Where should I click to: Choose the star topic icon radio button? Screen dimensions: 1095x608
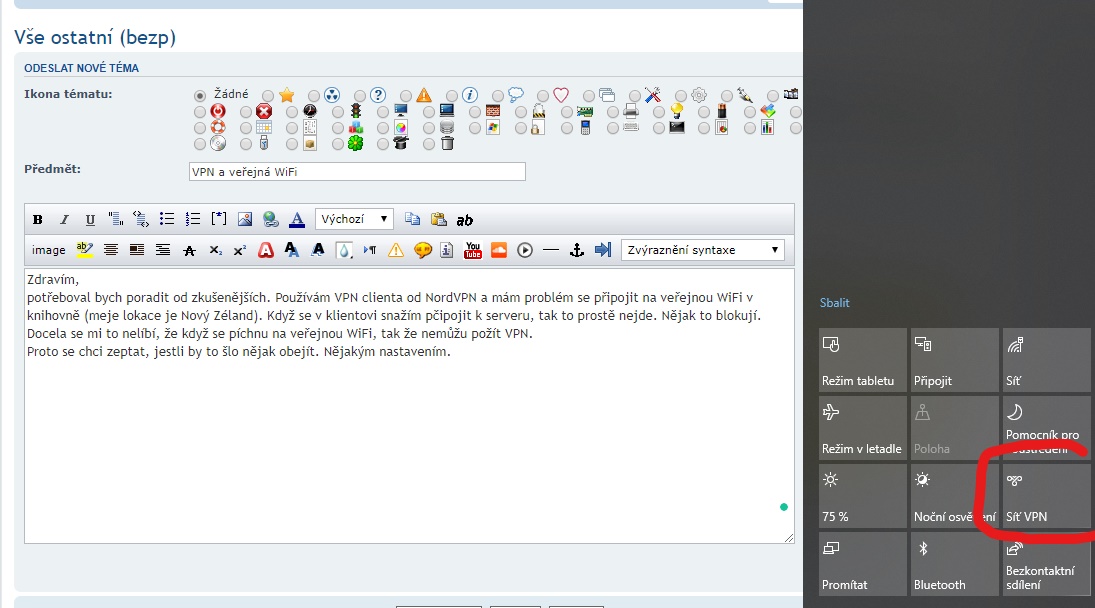268,96
